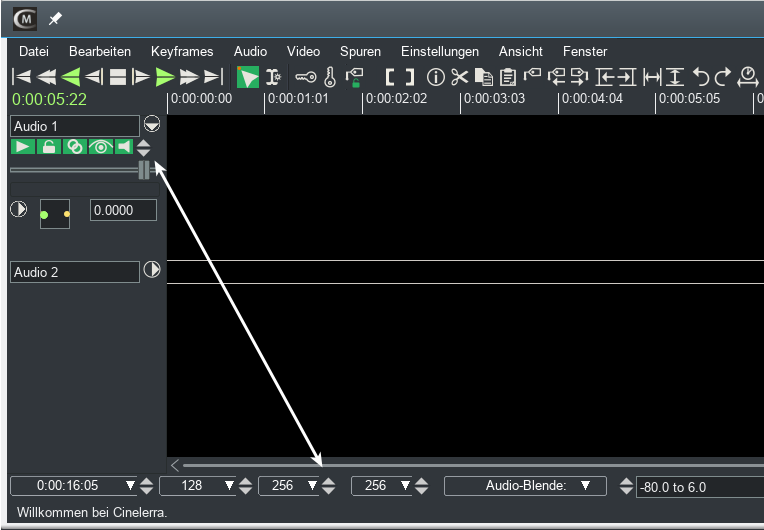This screenshot has height=530, width=764.
Task: Set the Out point bracket
Action: coord(410,77)
